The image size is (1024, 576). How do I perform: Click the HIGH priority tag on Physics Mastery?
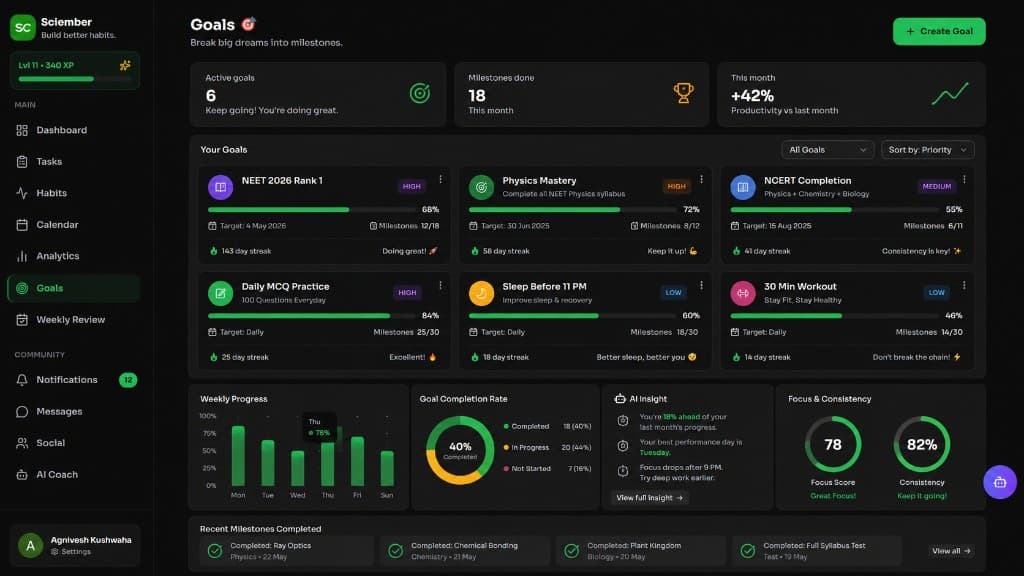pyautogui.click(x=676, y=186)
